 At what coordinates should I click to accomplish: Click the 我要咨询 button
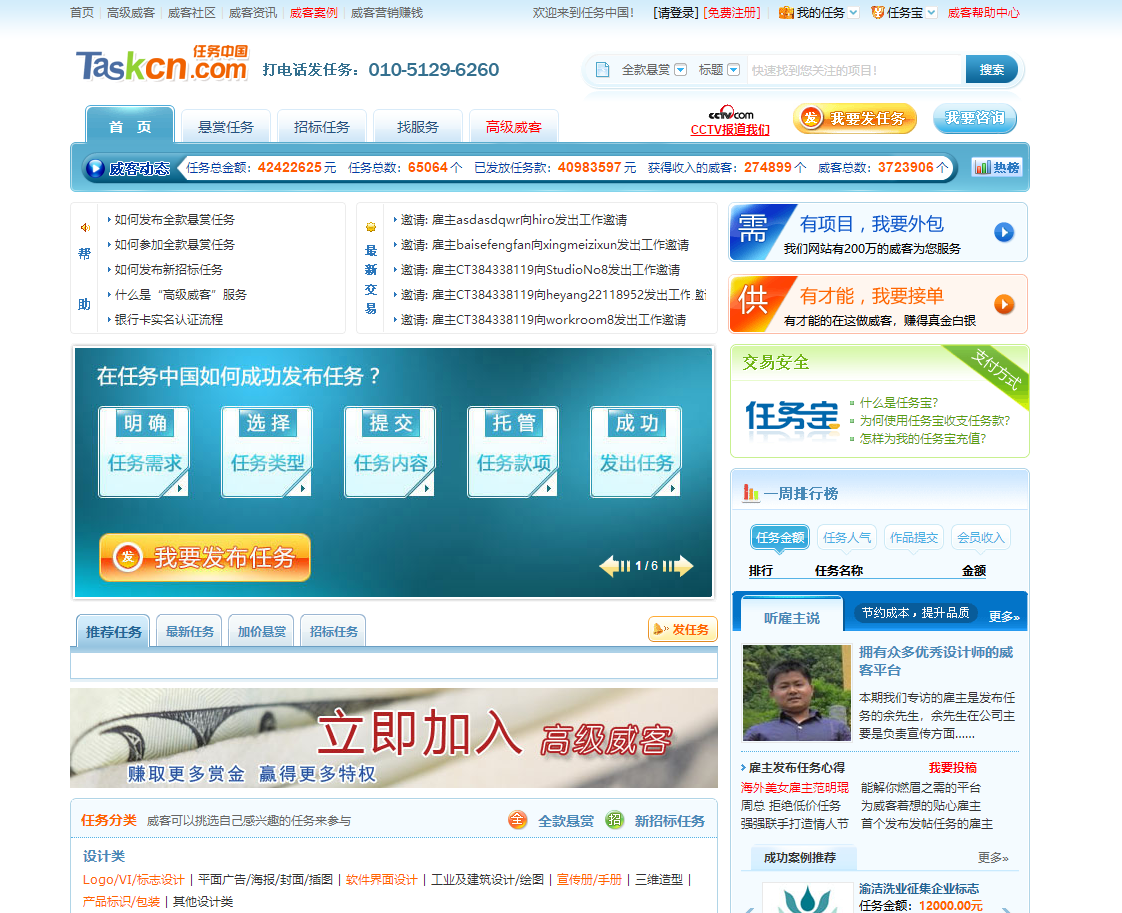click(x=975, y=118)
